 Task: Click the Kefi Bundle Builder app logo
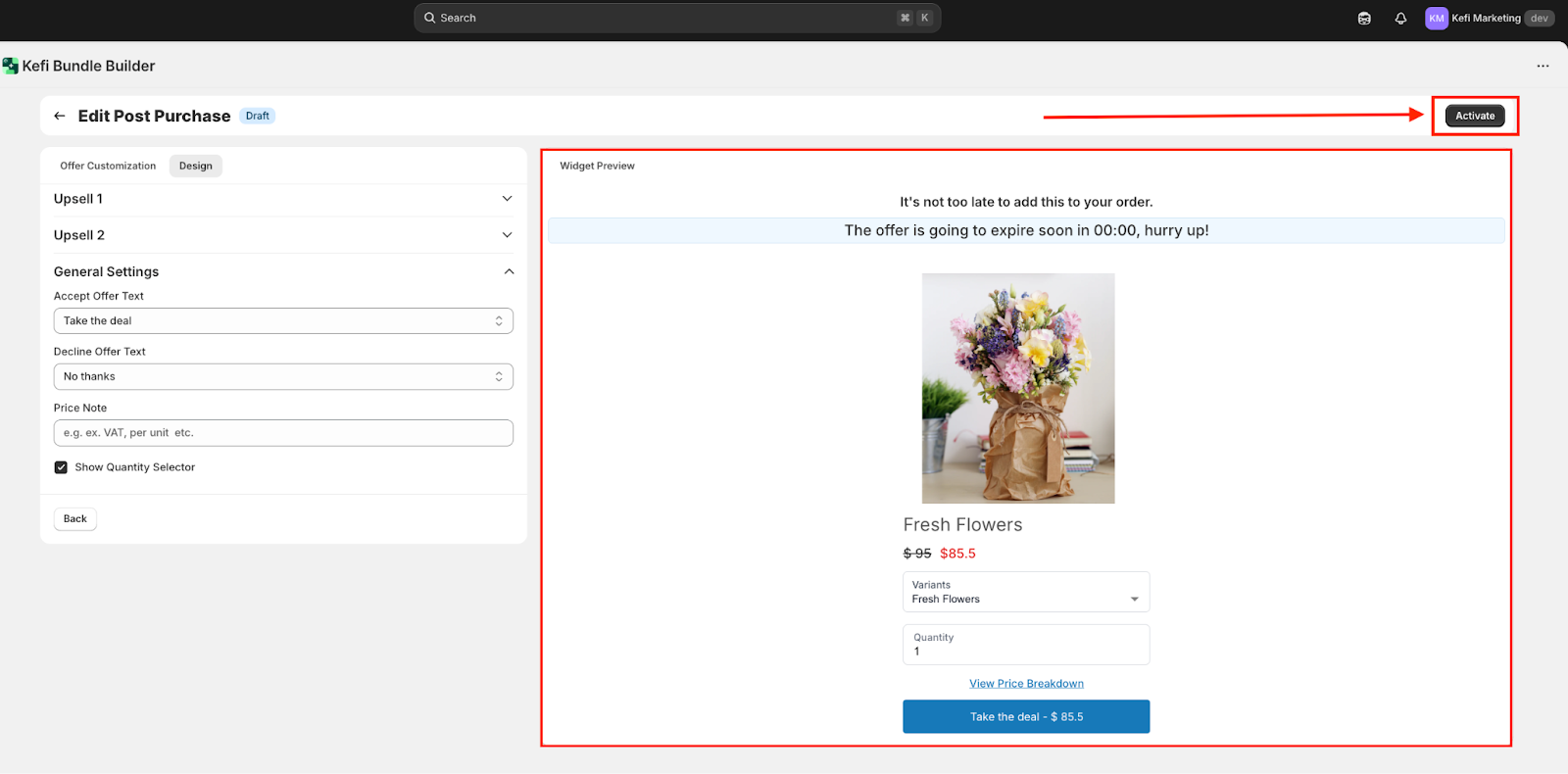[11, 66]
